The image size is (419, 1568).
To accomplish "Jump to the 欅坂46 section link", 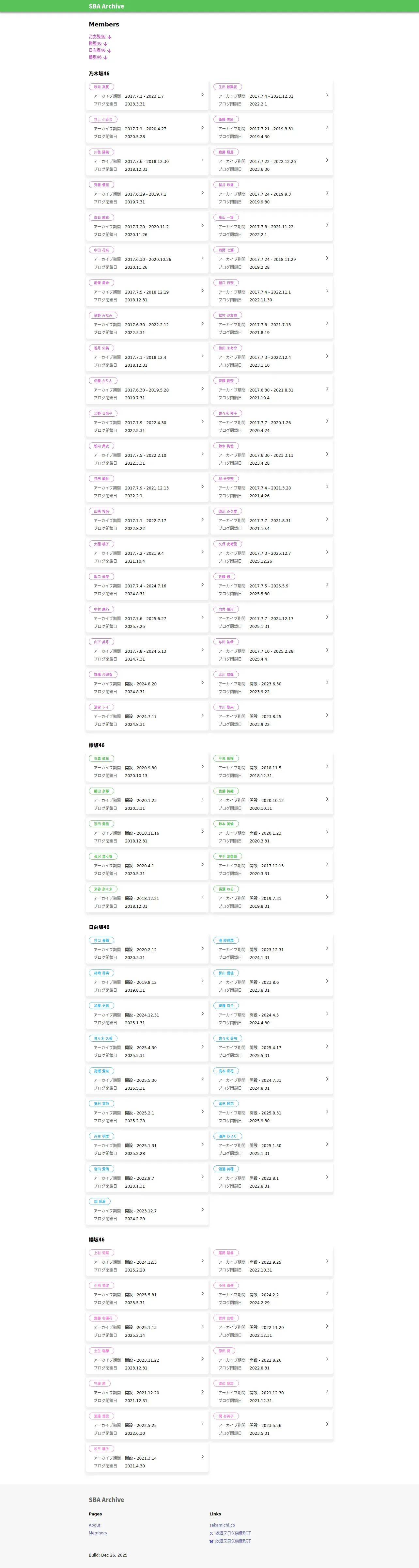I will 95,44.
